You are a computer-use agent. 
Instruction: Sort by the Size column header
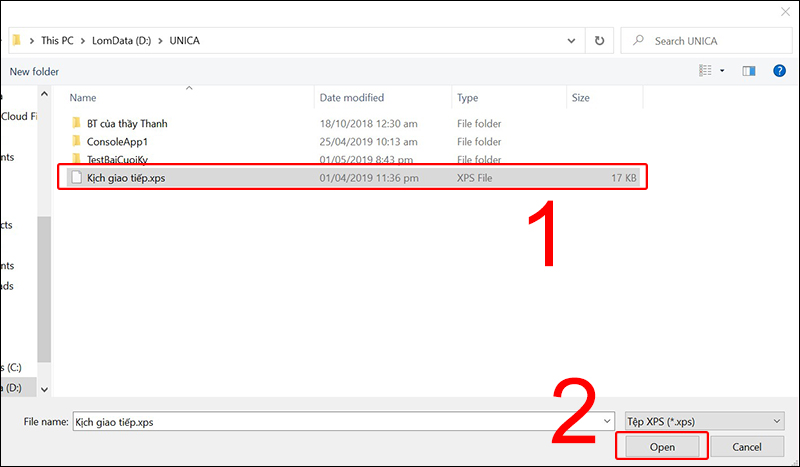point(581,97)
